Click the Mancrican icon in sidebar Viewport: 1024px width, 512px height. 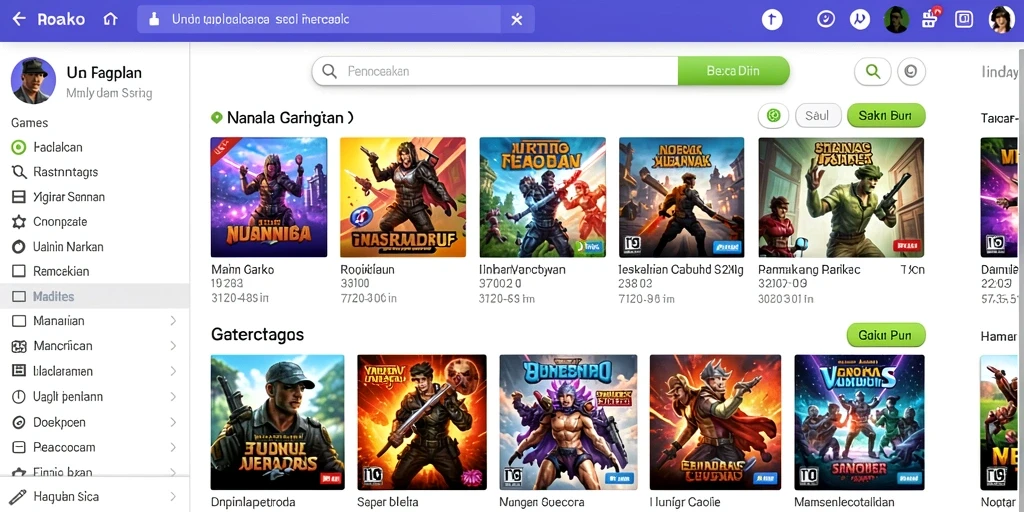point(19,346)
